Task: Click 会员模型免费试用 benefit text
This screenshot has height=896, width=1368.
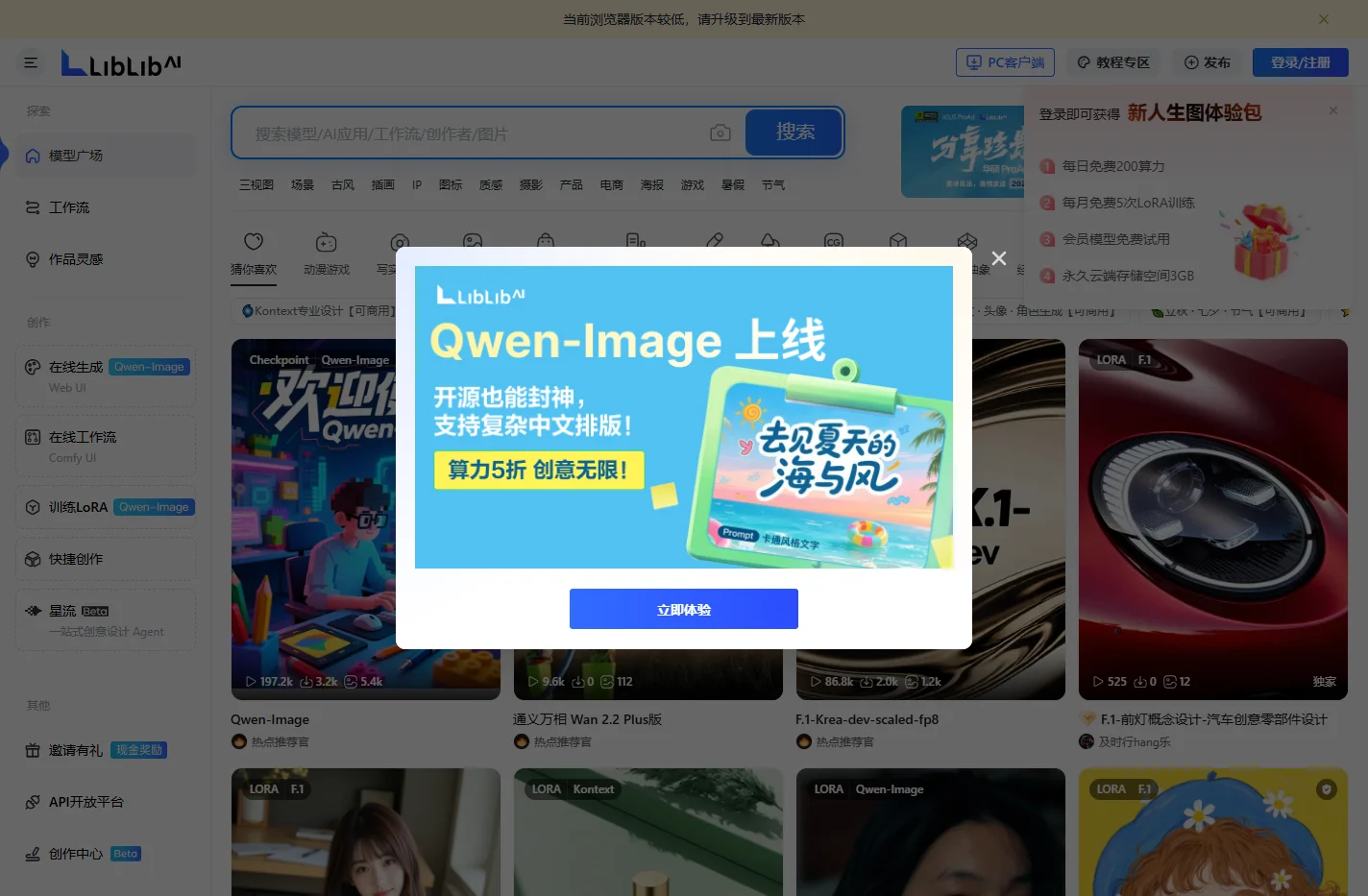Action: [1116, 239]
